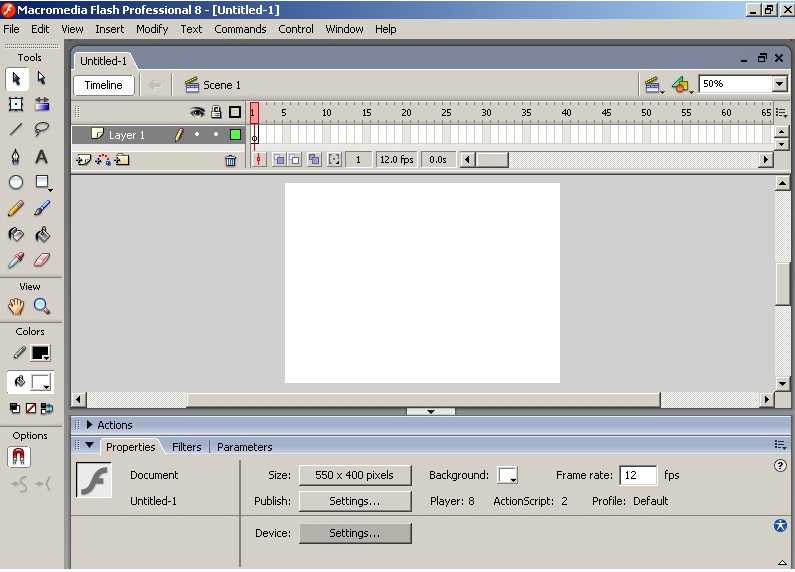
Task: Click the Modify Onion Markers icon
Action: (334, 160)
